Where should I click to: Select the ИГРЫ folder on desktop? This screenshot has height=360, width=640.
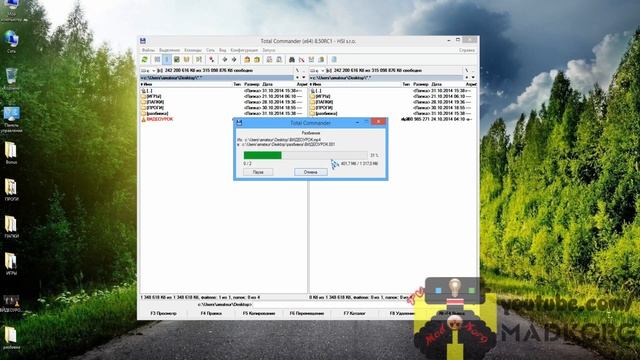[11, 264]
